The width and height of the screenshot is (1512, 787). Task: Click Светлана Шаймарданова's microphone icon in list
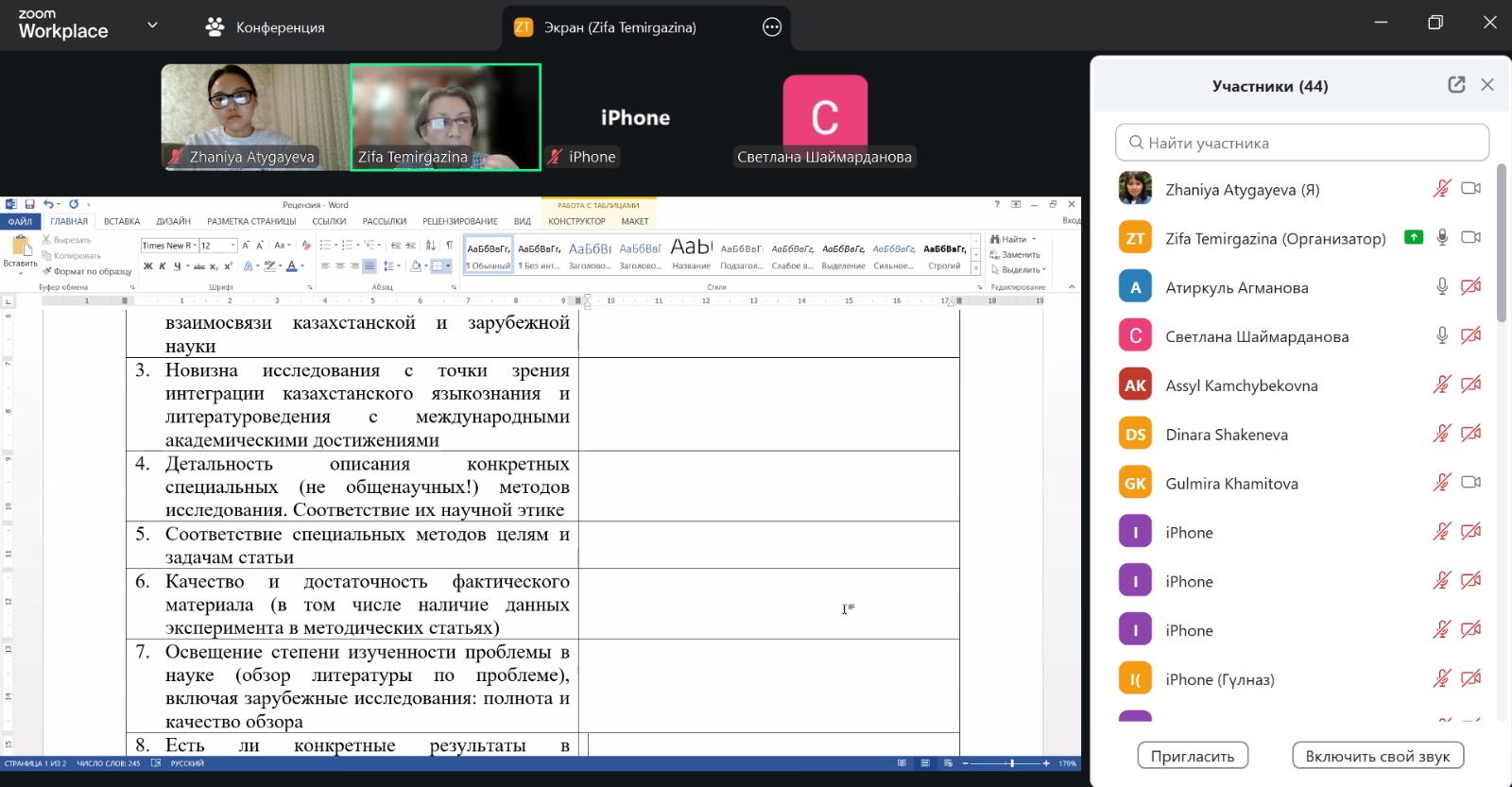click(x=1442, y=335)
